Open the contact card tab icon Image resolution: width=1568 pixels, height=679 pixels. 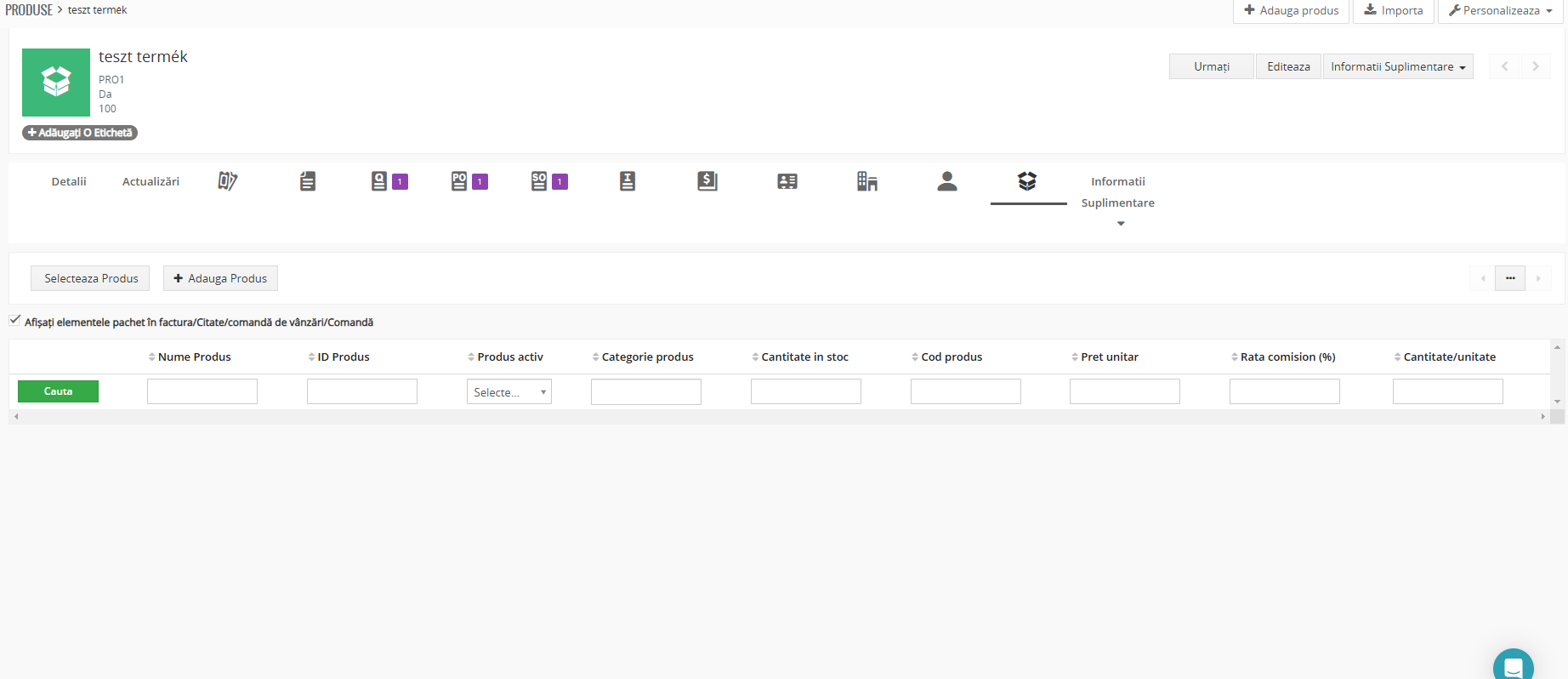pos(787,181)
